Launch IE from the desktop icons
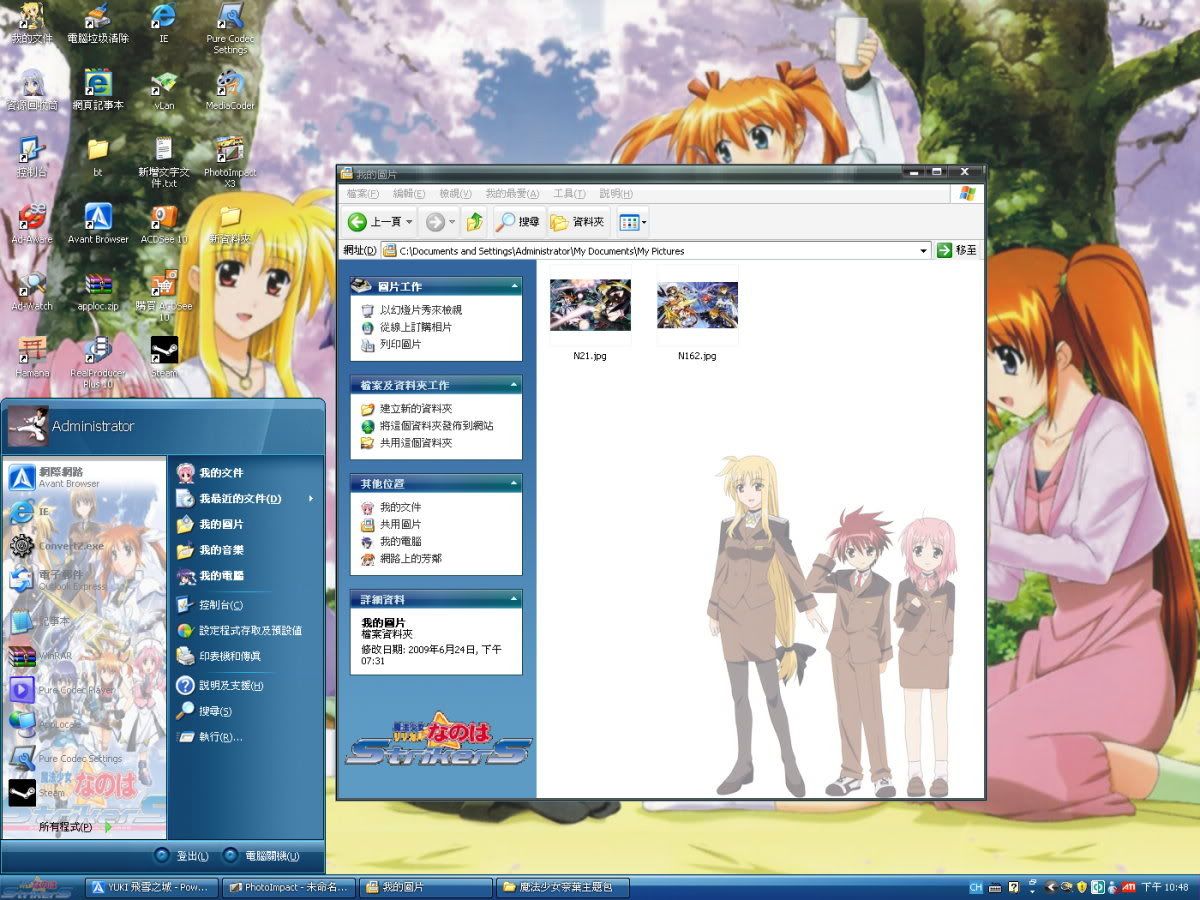1200x900 pixels. click(163, 23)
